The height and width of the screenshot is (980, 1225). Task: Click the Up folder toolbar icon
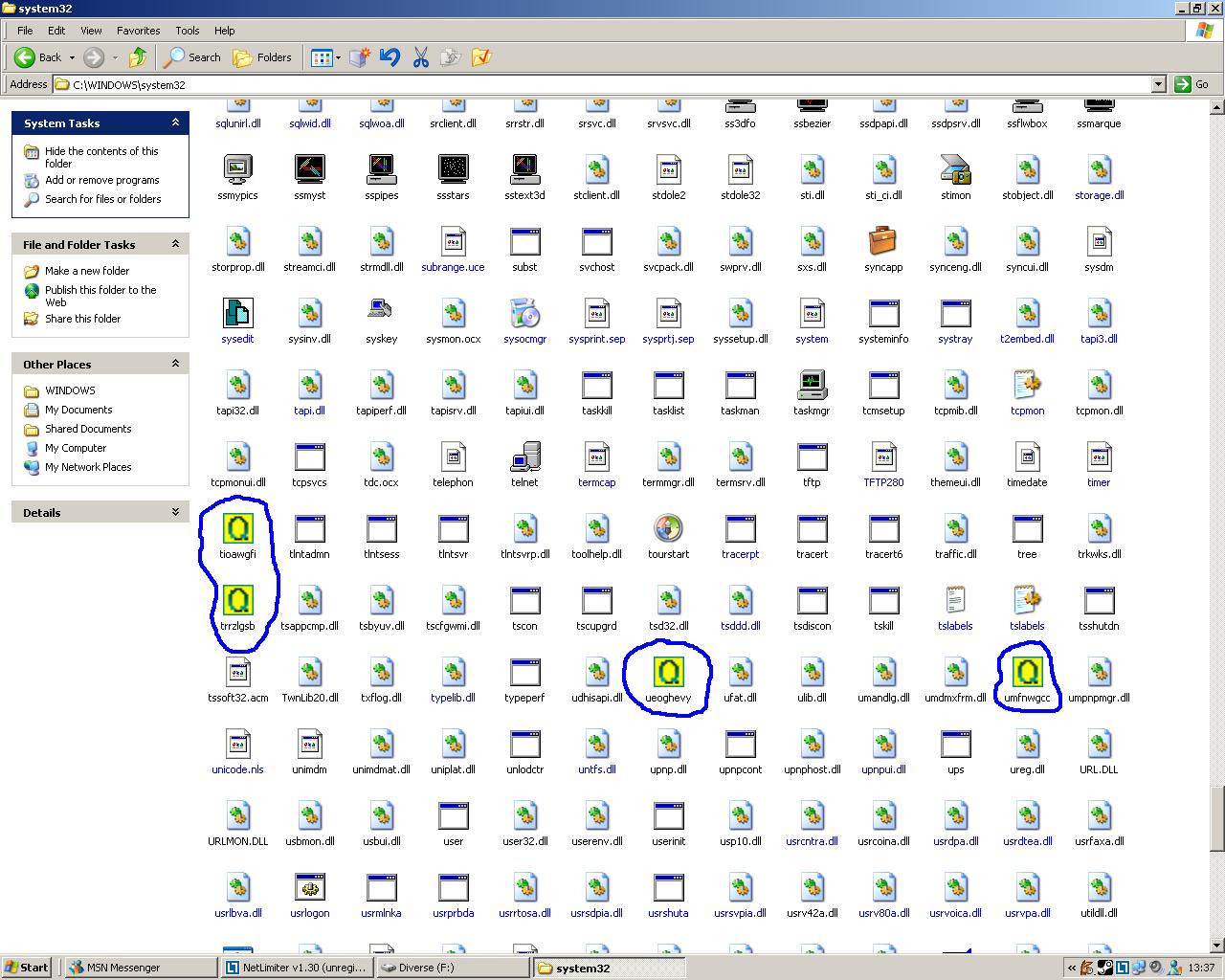[x=138, y=57]
